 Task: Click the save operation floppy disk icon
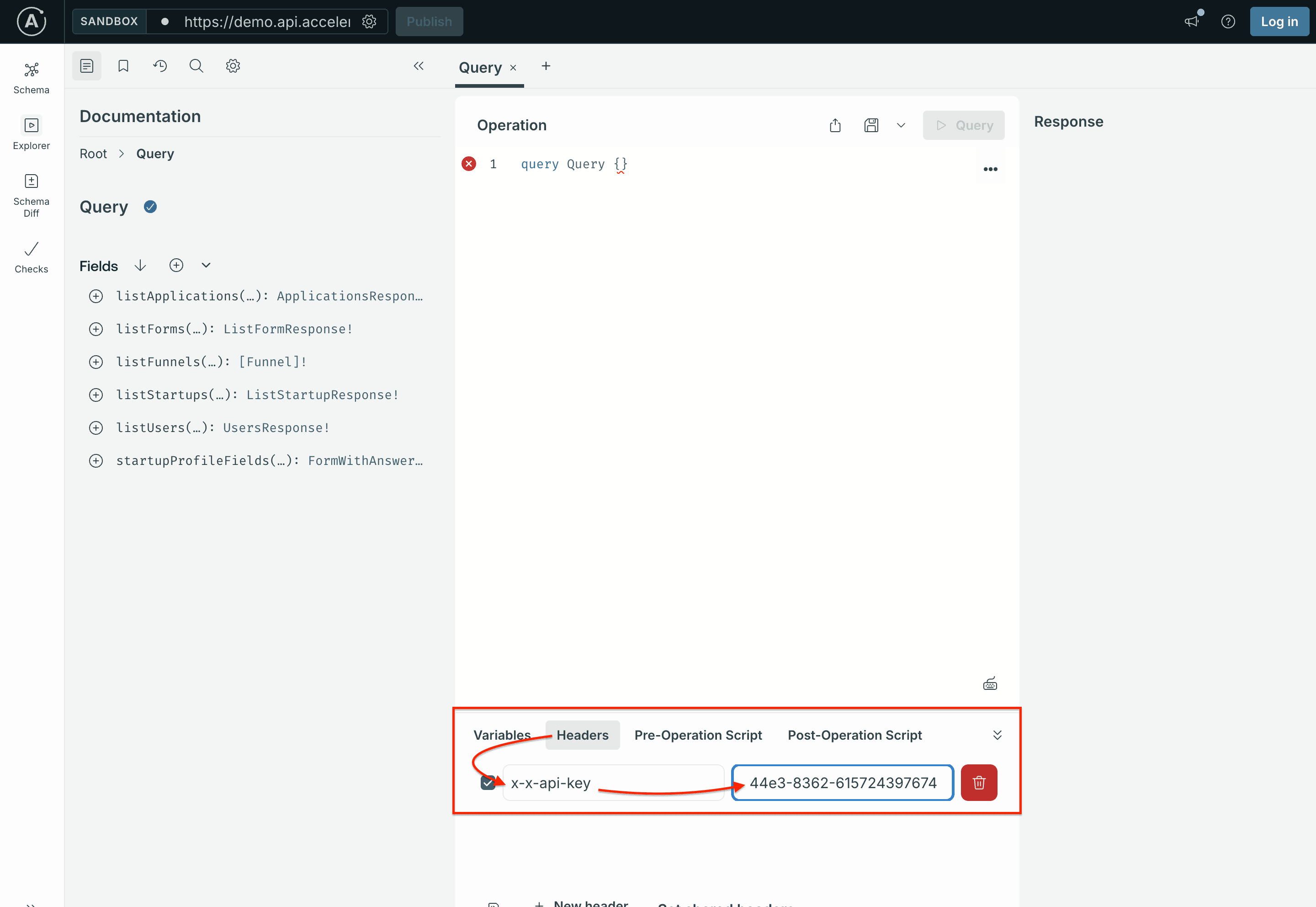coord(872,125)
